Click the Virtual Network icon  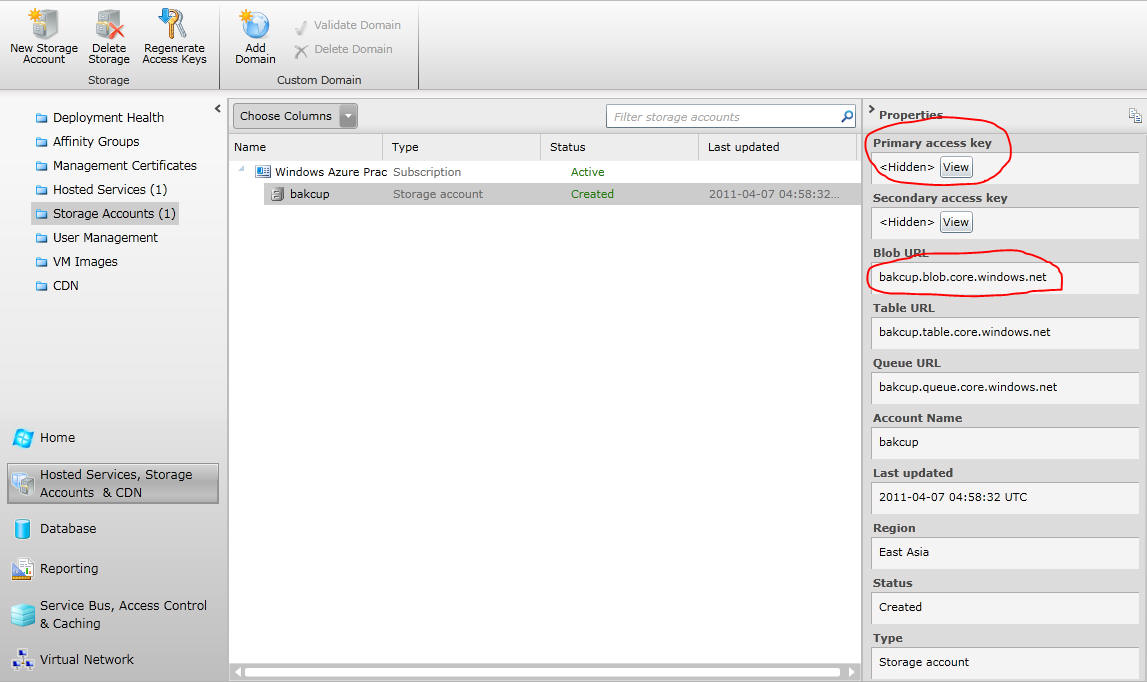[23, 659]
